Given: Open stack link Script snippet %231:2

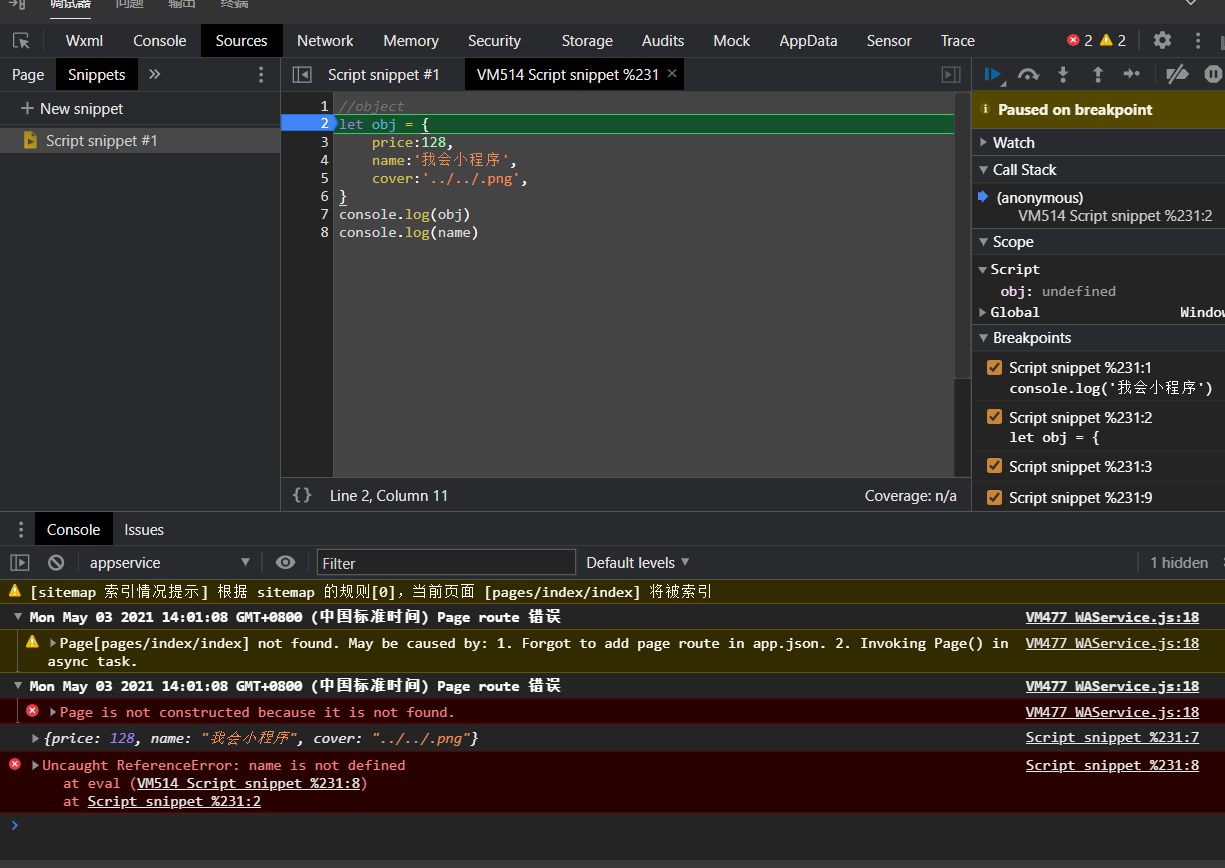Looking at the screenshot, I should 174,801.
